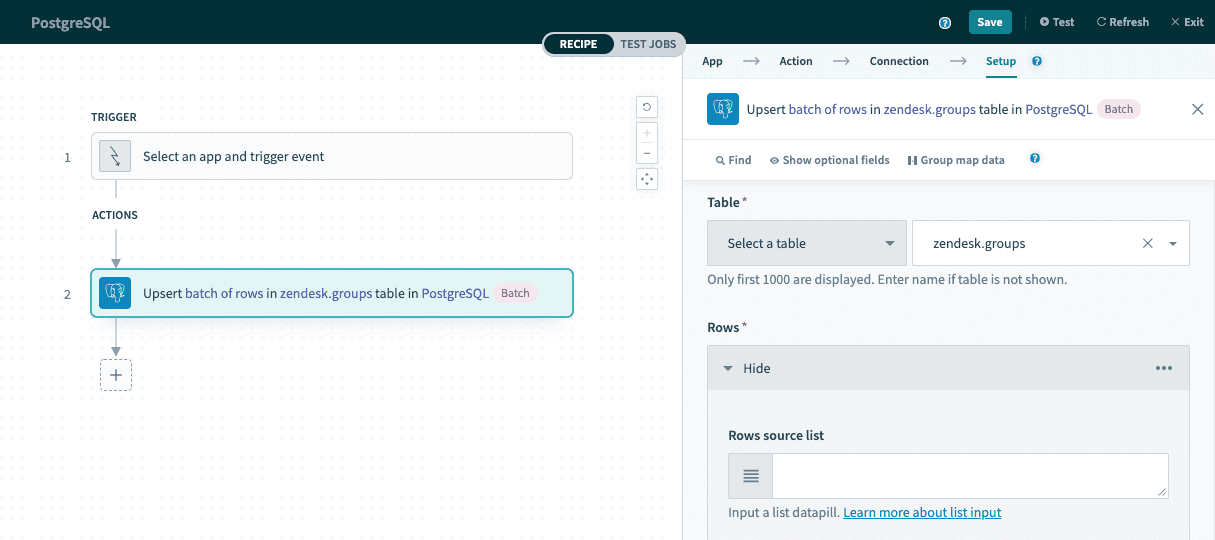This screenshot has width=1215, height=540.
Task: Collapse the Rows section with Hide
Action: point(746,368)
